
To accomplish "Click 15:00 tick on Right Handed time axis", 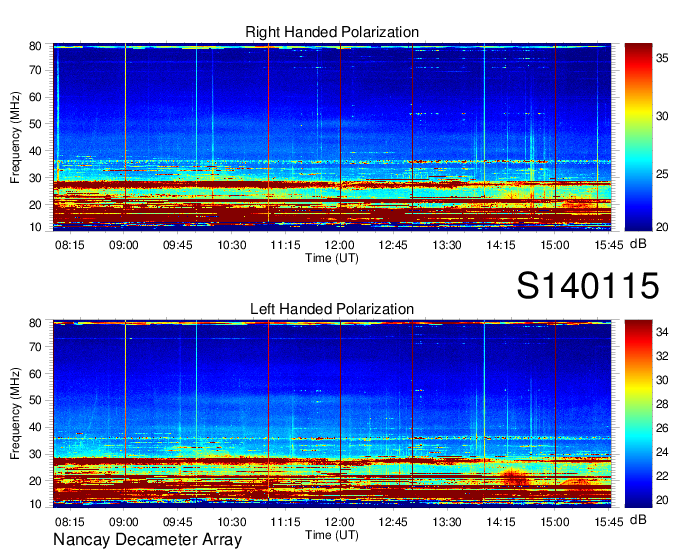I will [555, 245].
